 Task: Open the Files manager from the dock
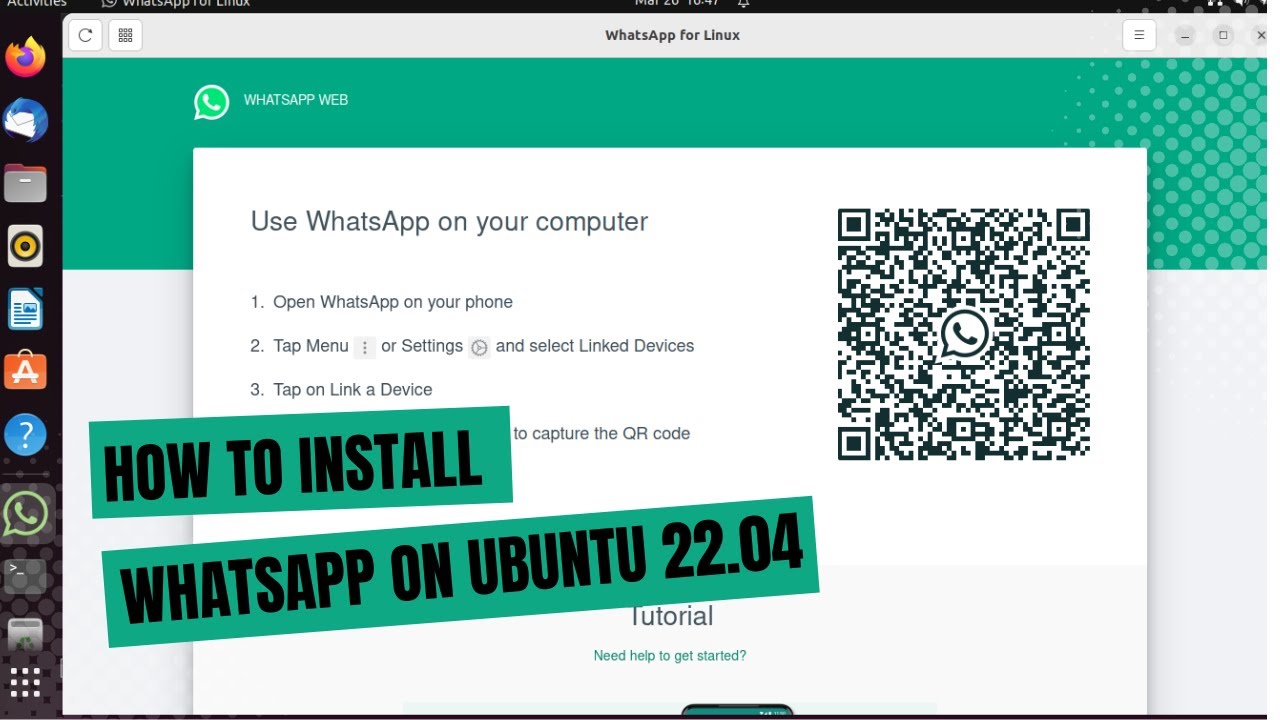(26, 184)
